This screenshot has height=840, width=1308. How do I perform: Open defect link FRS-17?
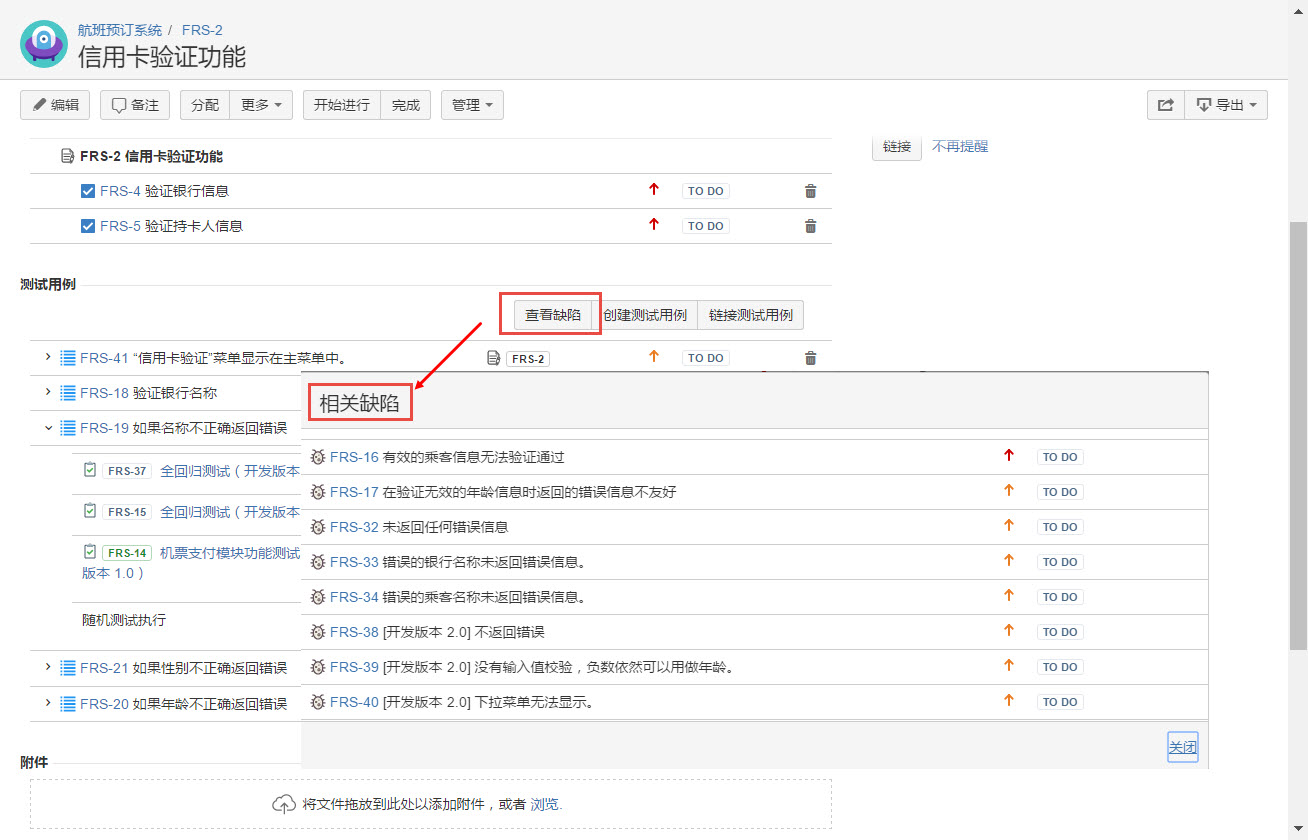[x=354, y=492]
